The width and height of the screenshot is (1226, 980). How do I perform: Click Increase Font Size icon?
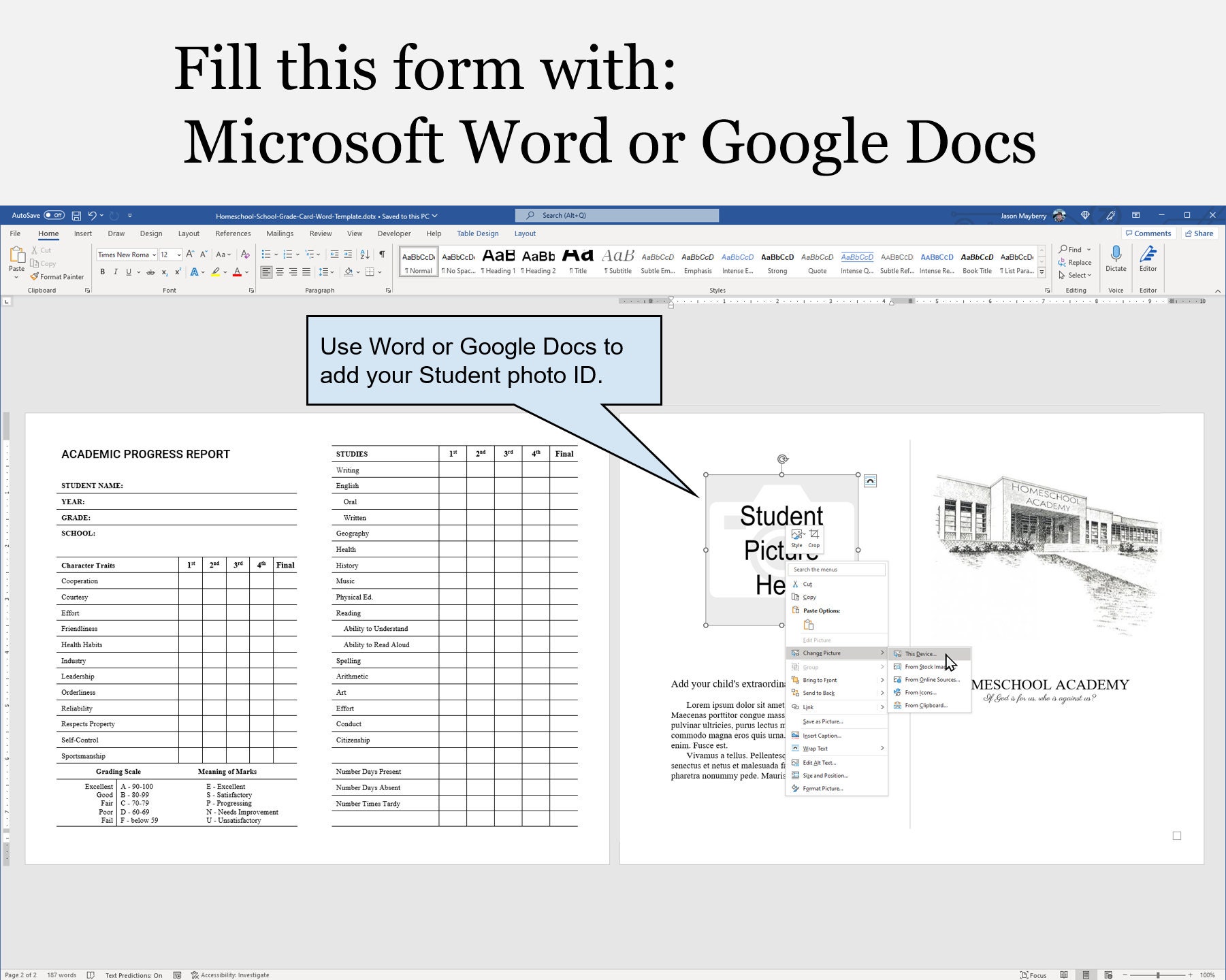191,255
